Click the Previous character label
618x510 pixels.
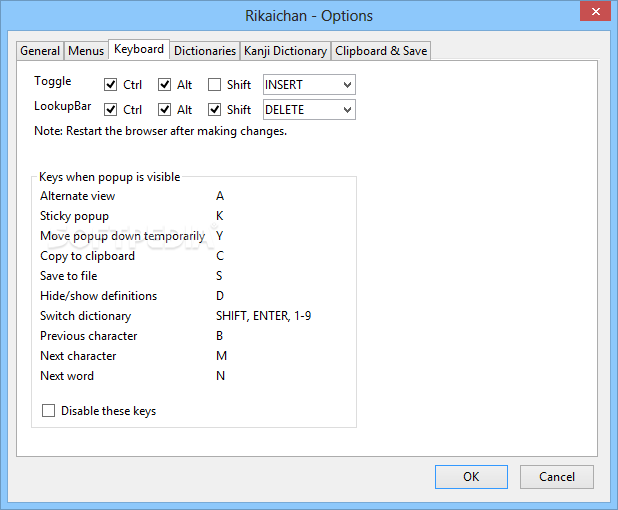coord(89,336)
